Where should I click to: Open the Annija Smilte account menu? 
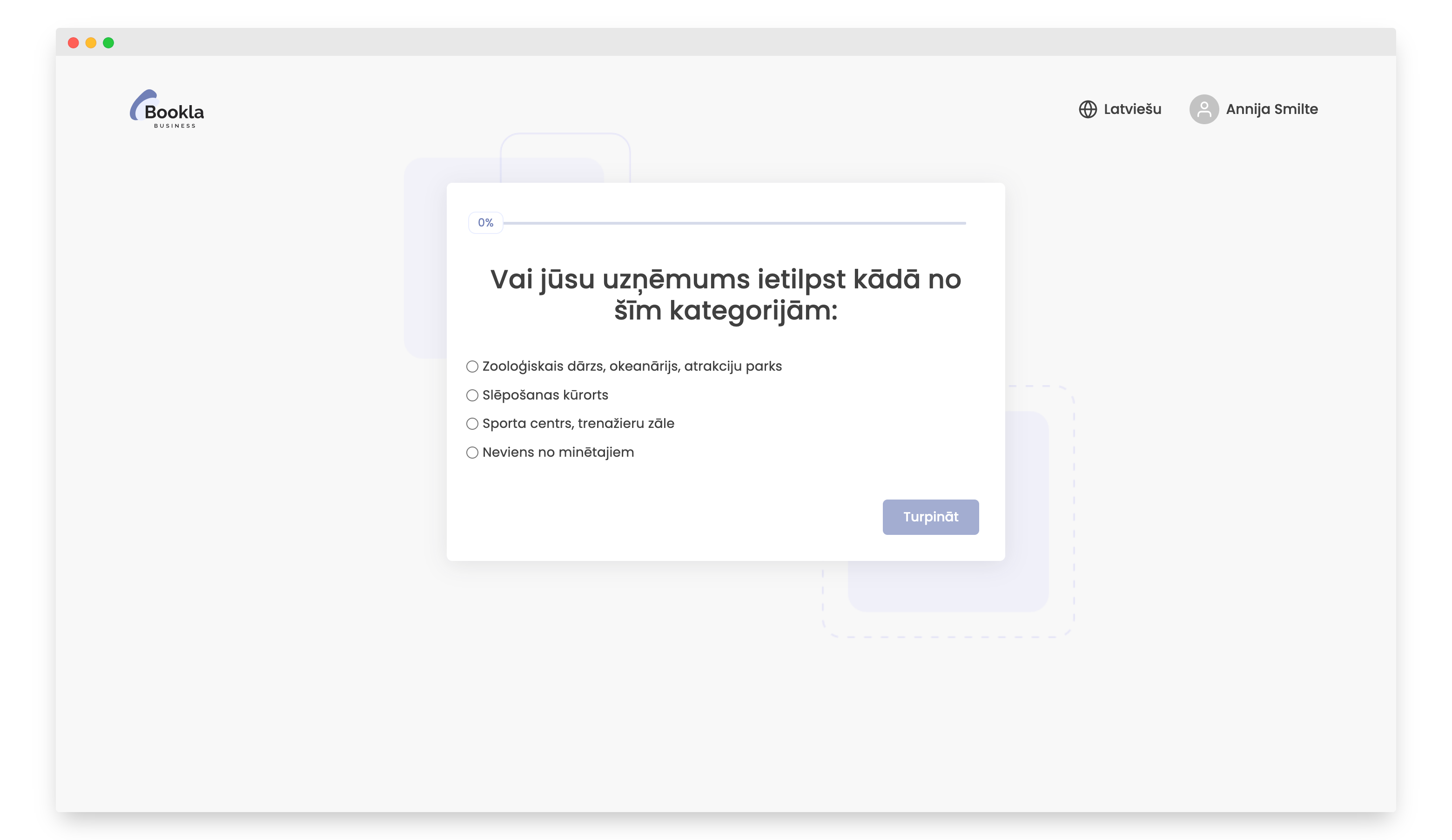click(x=1271, y=109)
